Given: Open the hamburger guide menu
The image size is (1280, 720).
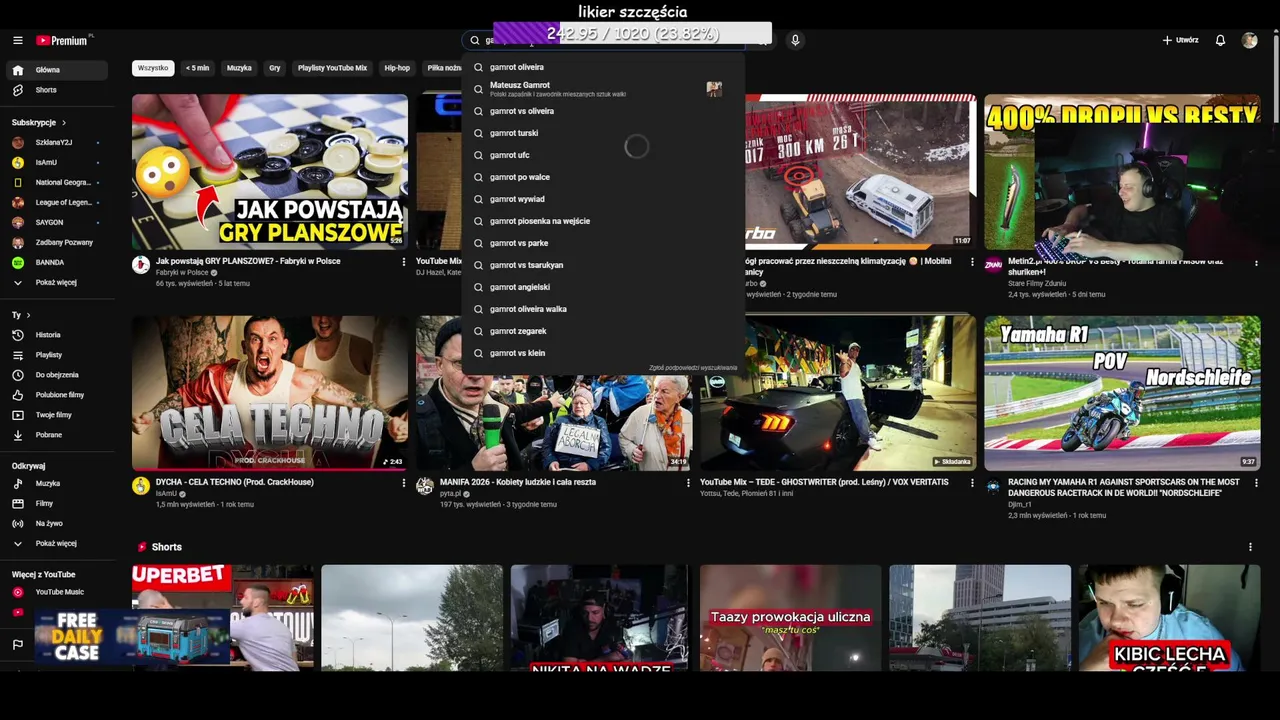Looking at the screenshot, I should tap(18, 40).
